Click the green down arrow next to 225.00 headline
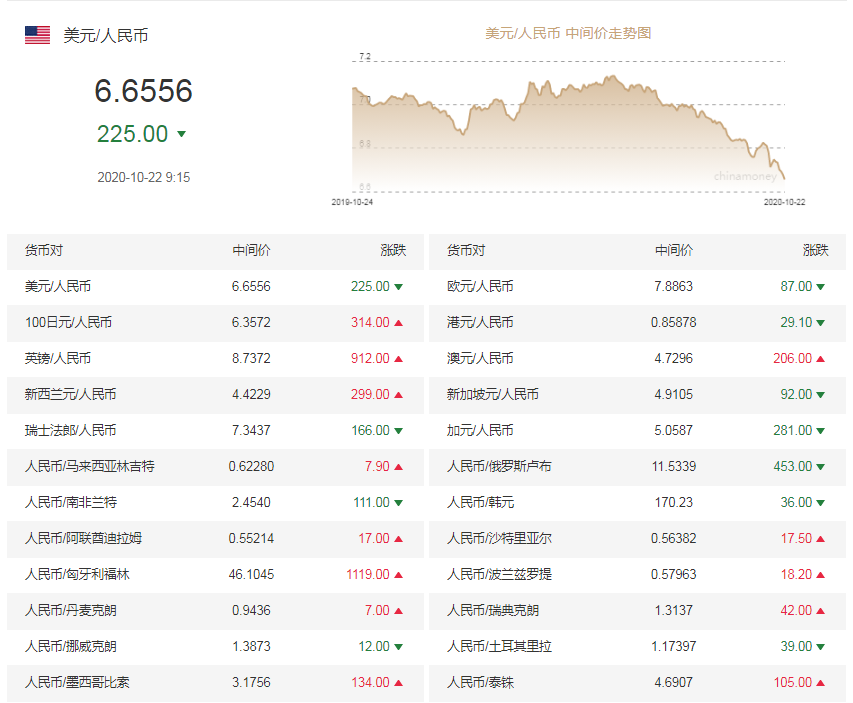853x703 pixels. [x=181, y=134]
